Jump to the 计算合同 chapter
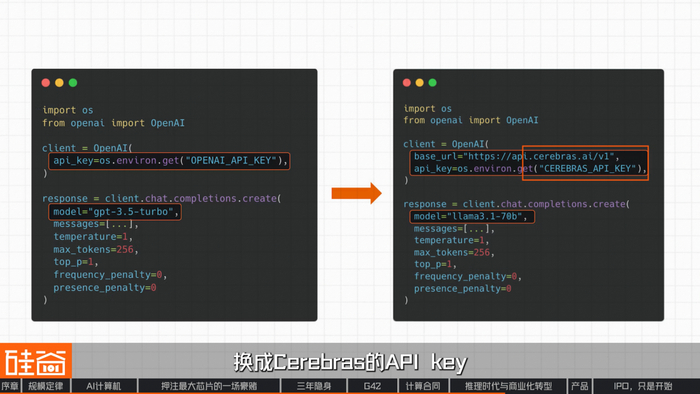Image resolution: width=700 pixels, height=394 pixels. pyautogui.click(x=423, y=386)
